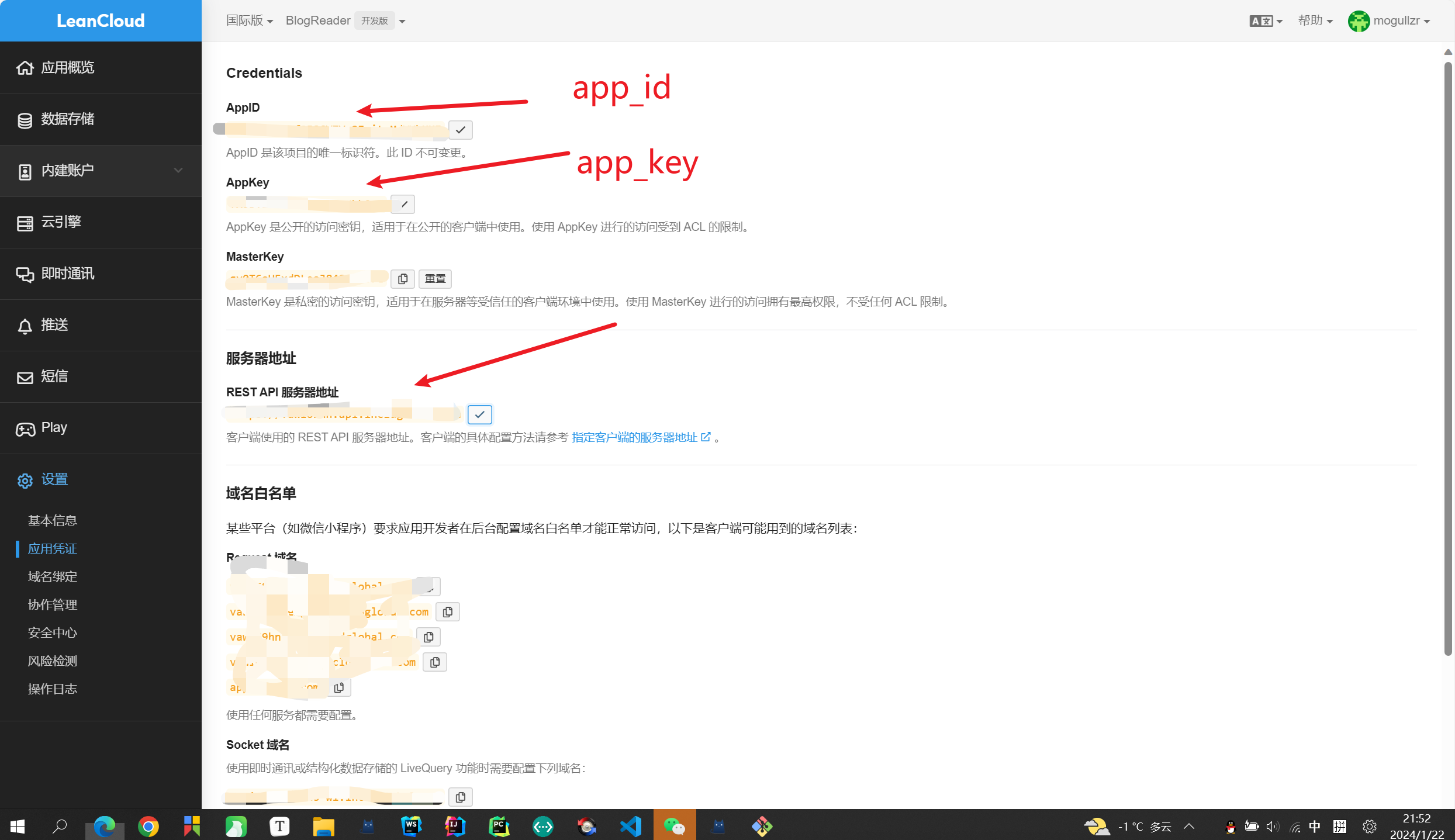Copy the MasterKey value
The height and width of the screenshot is (840, 1455).
(403, 279)
